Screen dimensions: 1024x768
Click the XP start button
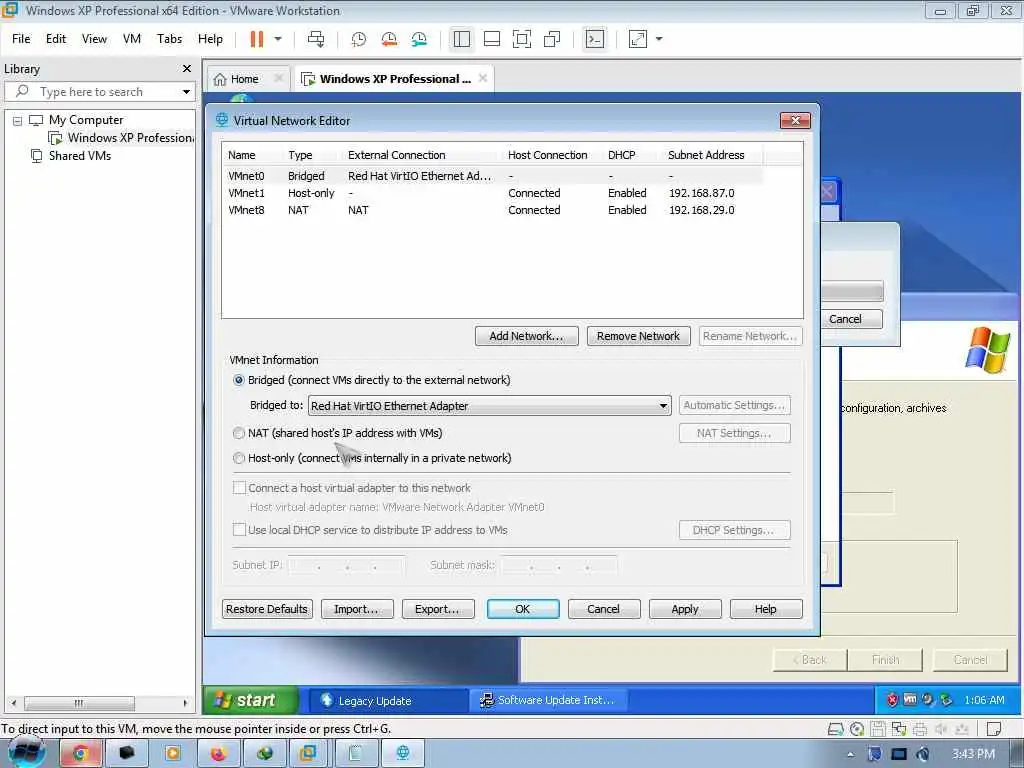pyautogui.click(x=251, y=700)
